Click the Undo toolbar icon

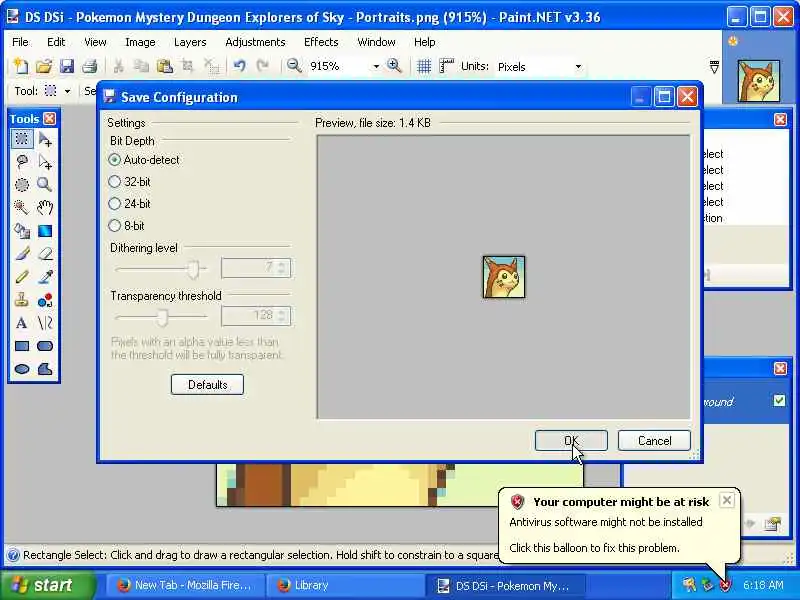[x=239, y=66]
